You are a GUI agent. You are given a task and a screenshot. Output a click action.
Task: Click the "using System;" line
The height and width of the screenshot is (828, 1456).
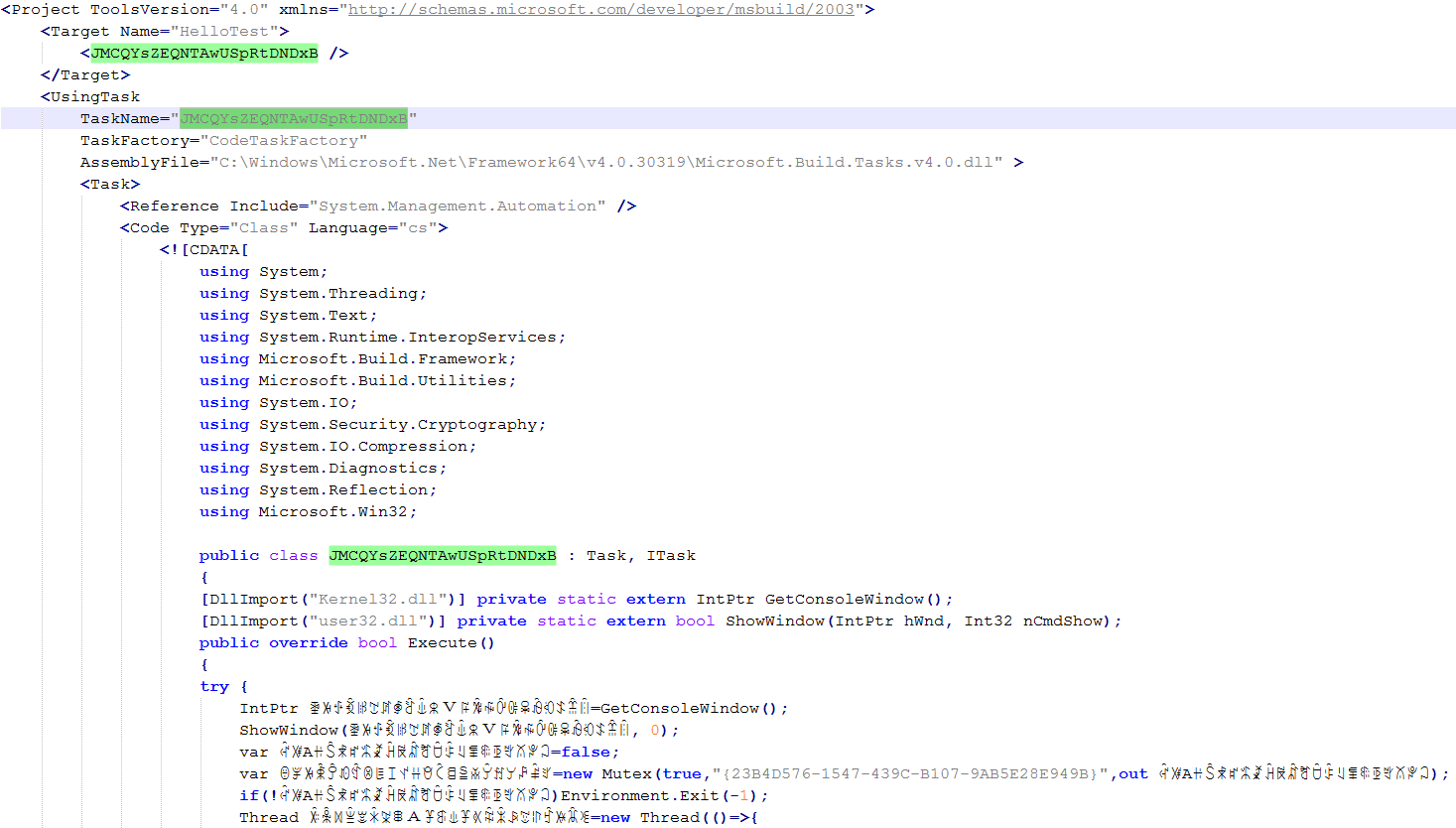(263, 271)
